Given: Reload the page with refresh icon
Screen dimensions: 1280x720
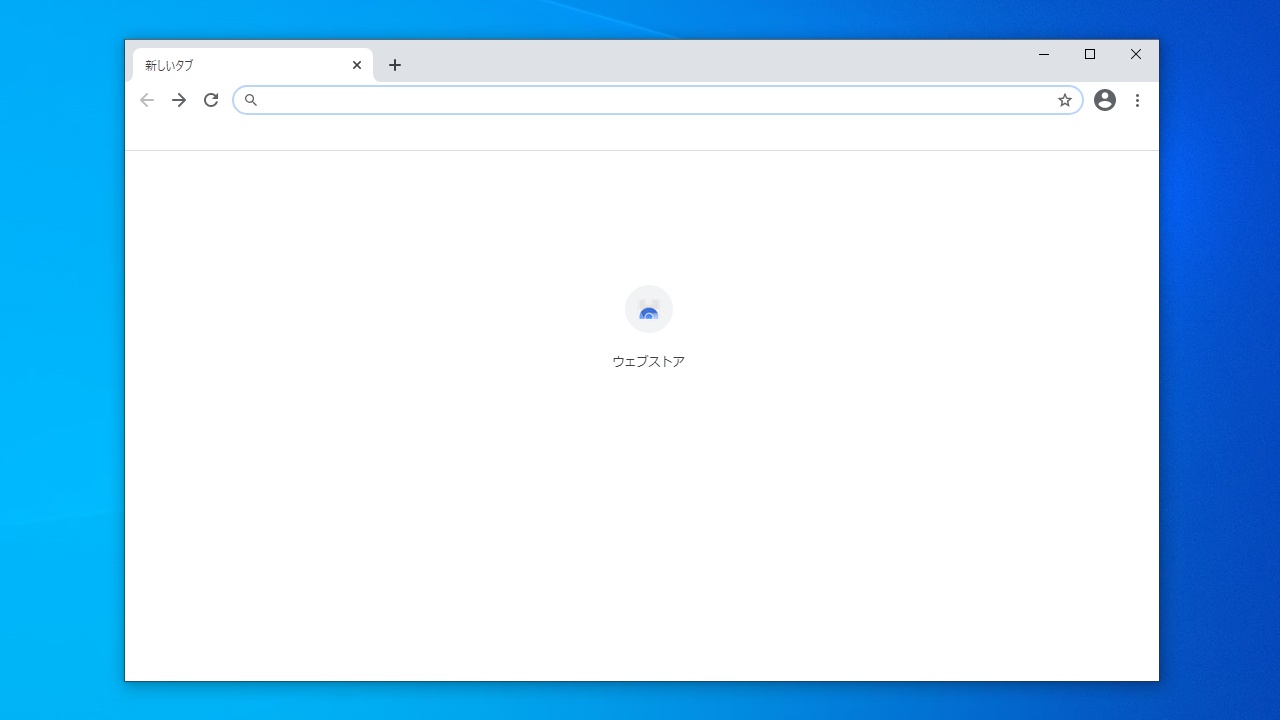Looking at the screenshot, I should (x=211, y=100).
